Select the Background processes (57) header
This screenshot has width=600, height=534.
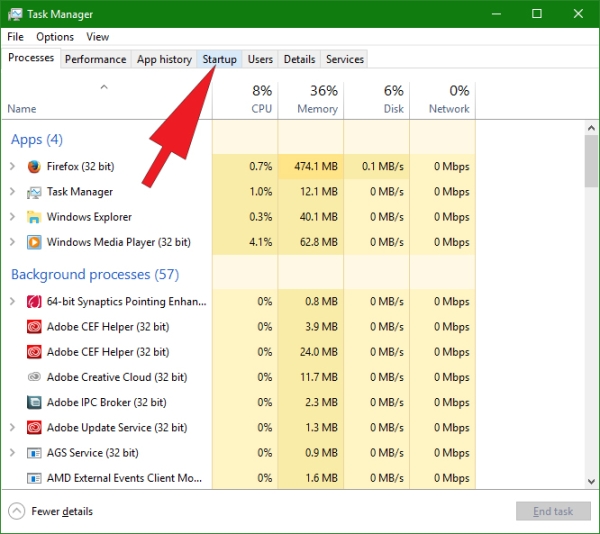point(95,275)
